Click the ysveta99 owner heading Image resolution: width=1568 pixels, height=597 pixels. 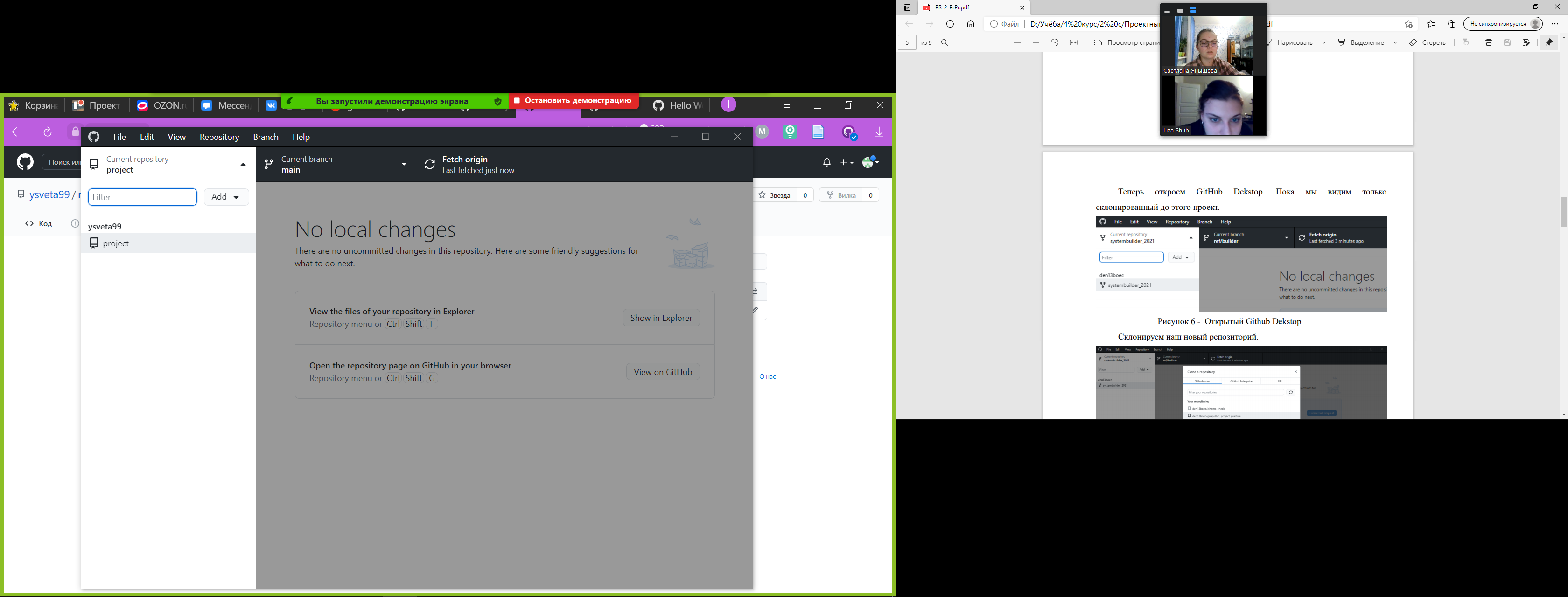coord(105,226)
